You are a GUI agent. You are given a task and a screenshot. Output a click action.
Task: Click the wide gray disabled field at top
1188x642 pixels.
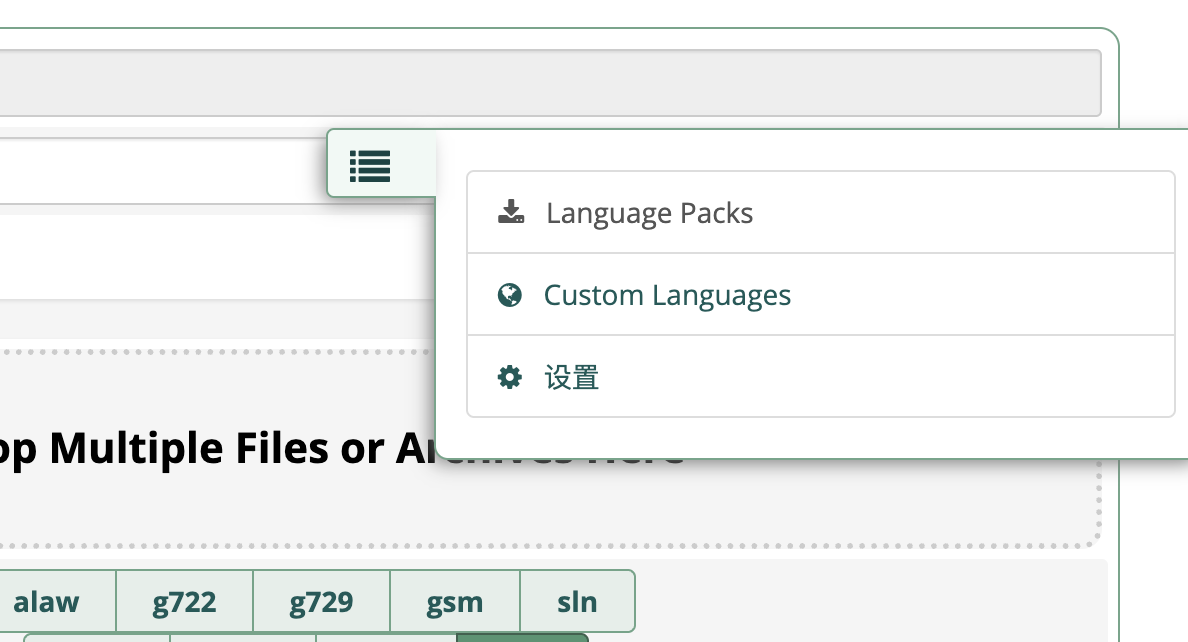[x=550, y=83]
